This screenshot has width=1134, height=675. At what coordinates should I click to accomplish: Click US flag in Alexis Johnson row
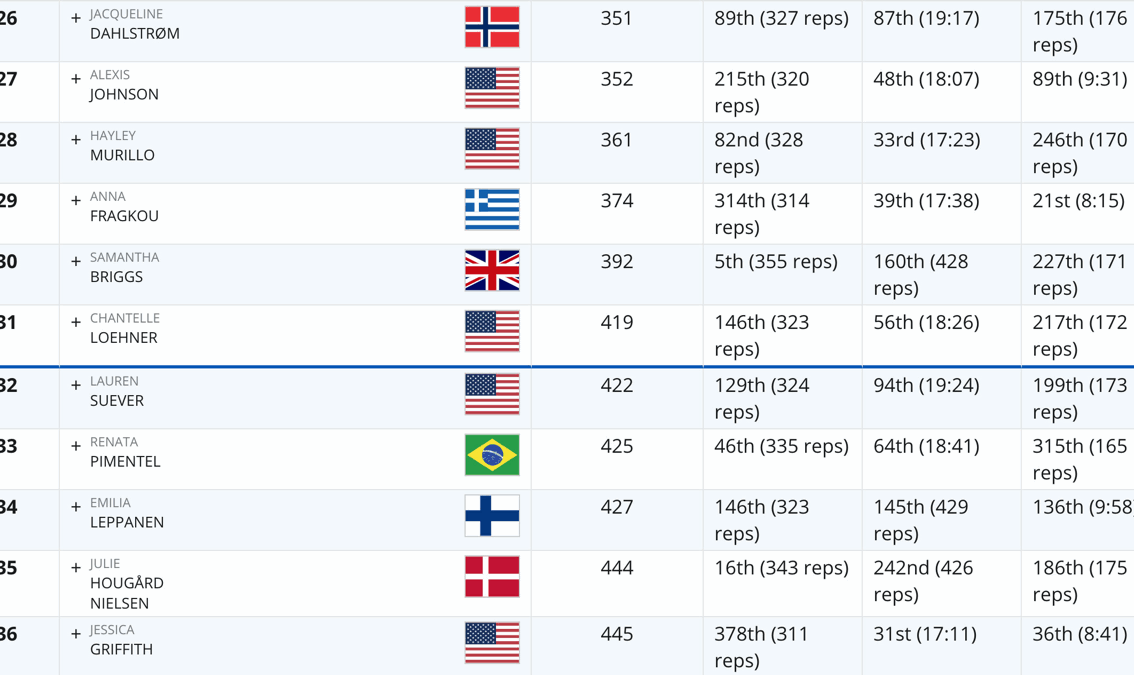click(x=492, y=88)
